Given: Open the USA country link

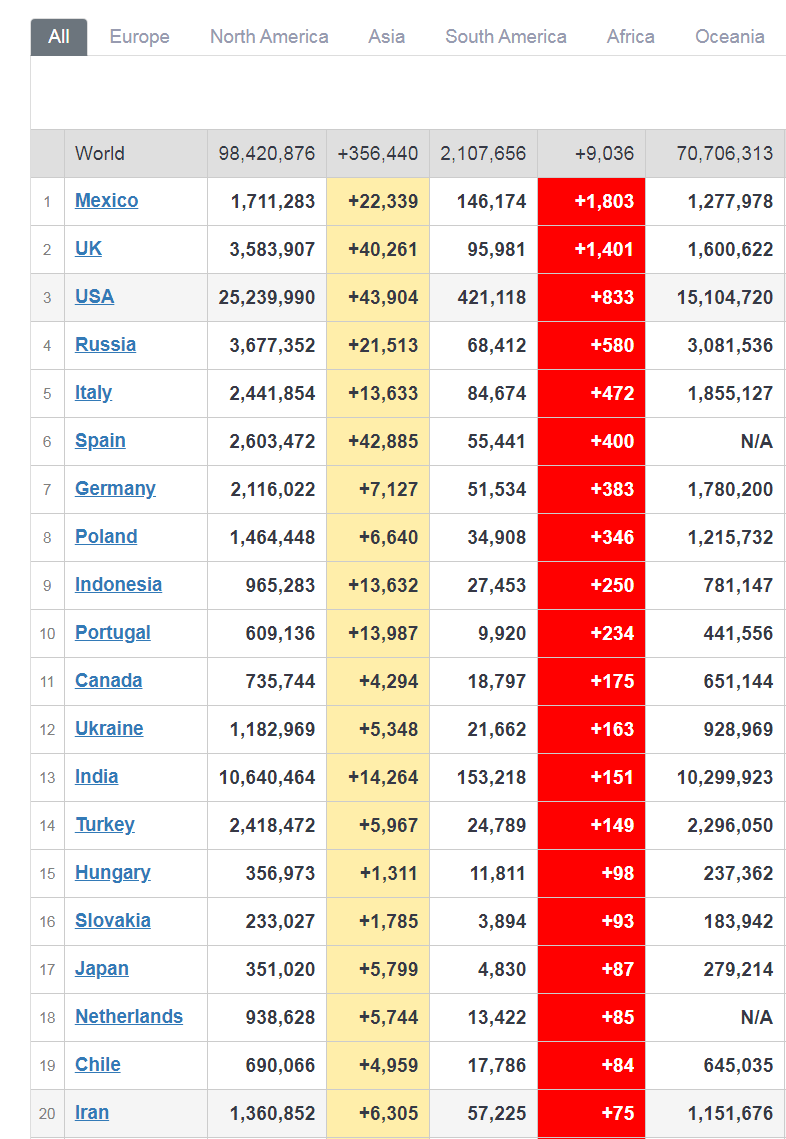Looking at the screenshot, I should (94, 297).
